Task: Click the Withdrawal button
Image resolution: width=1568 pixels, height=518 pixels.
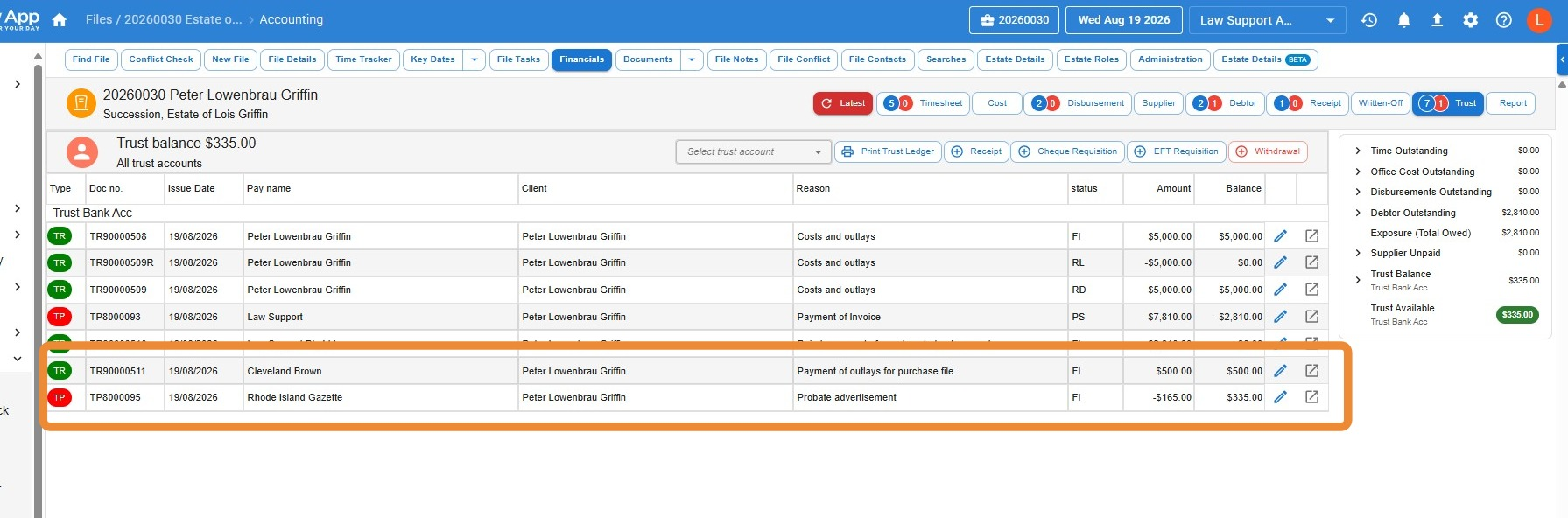Action: pos(1268,151)
